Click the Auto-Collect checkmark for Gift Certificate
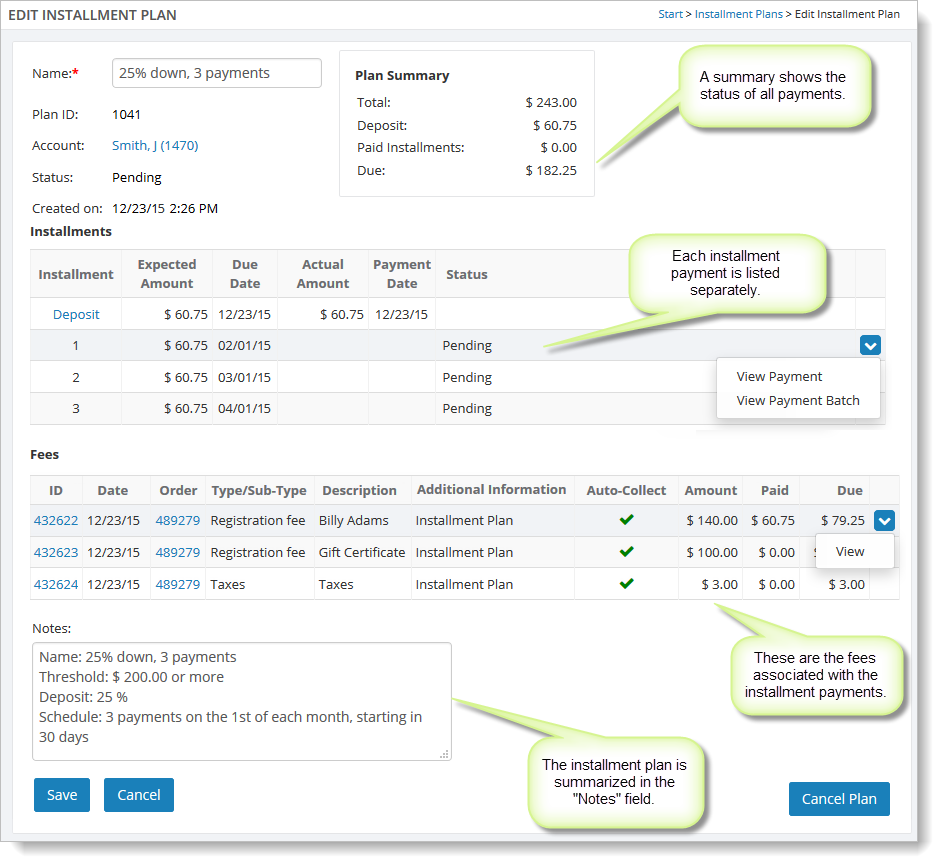The image size is (943, 867). [626, 552]
